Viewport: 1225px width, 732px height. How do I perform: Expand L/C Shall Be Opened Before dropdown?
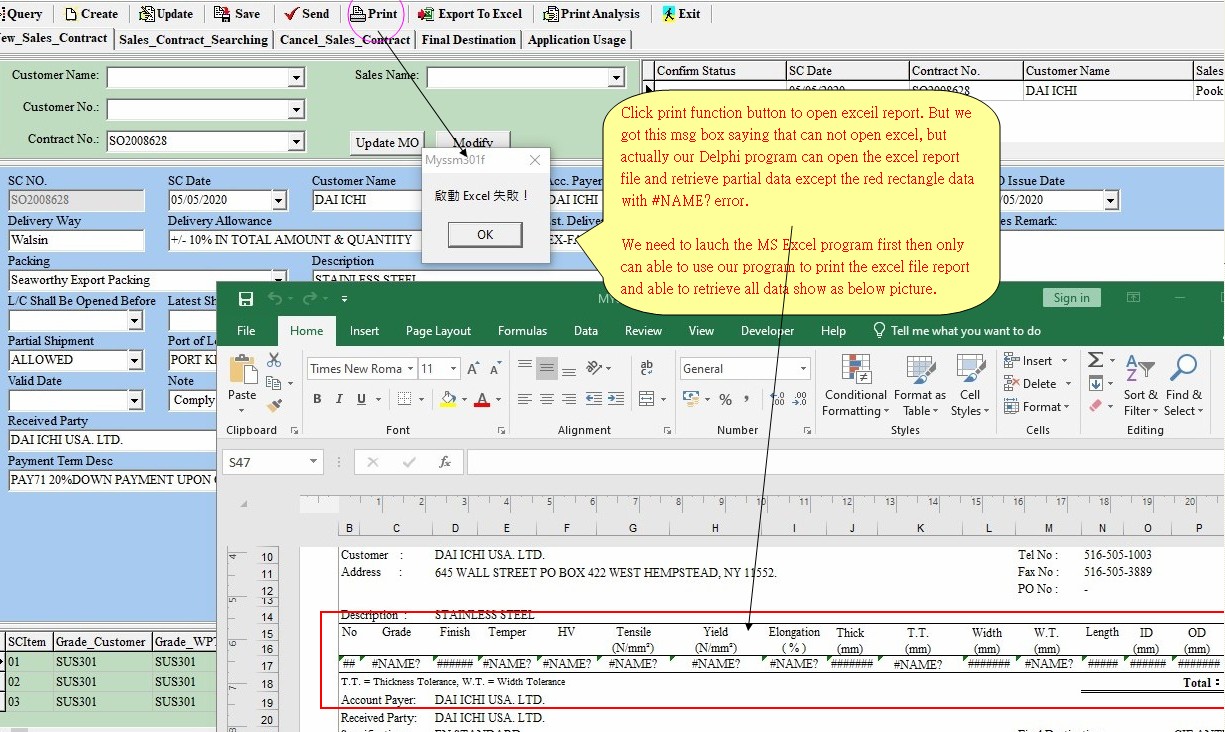pyautogui.click(x=135, y=320)
